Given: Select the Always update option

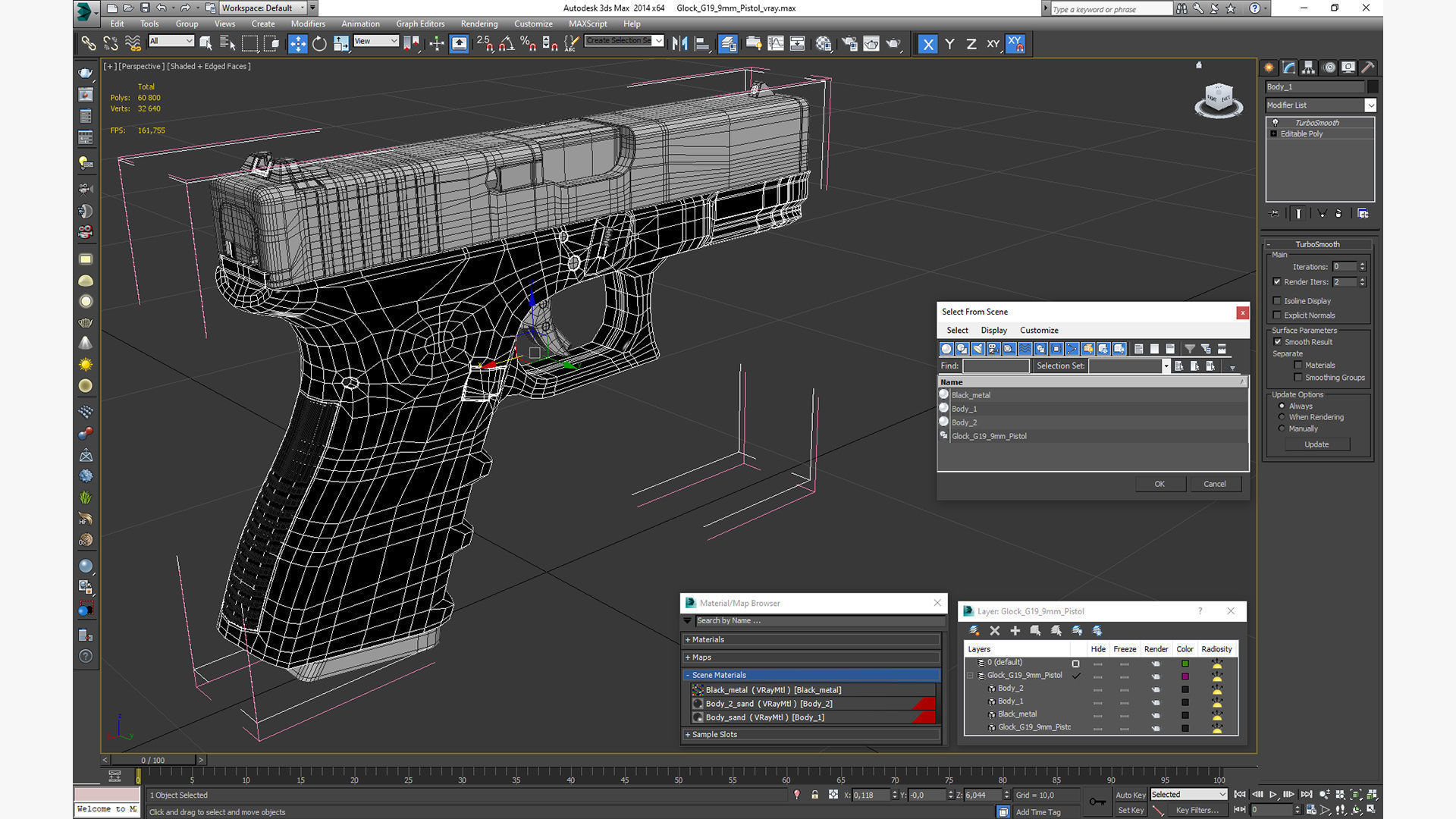Looking at the screenshot, I should pos(1282,406).
